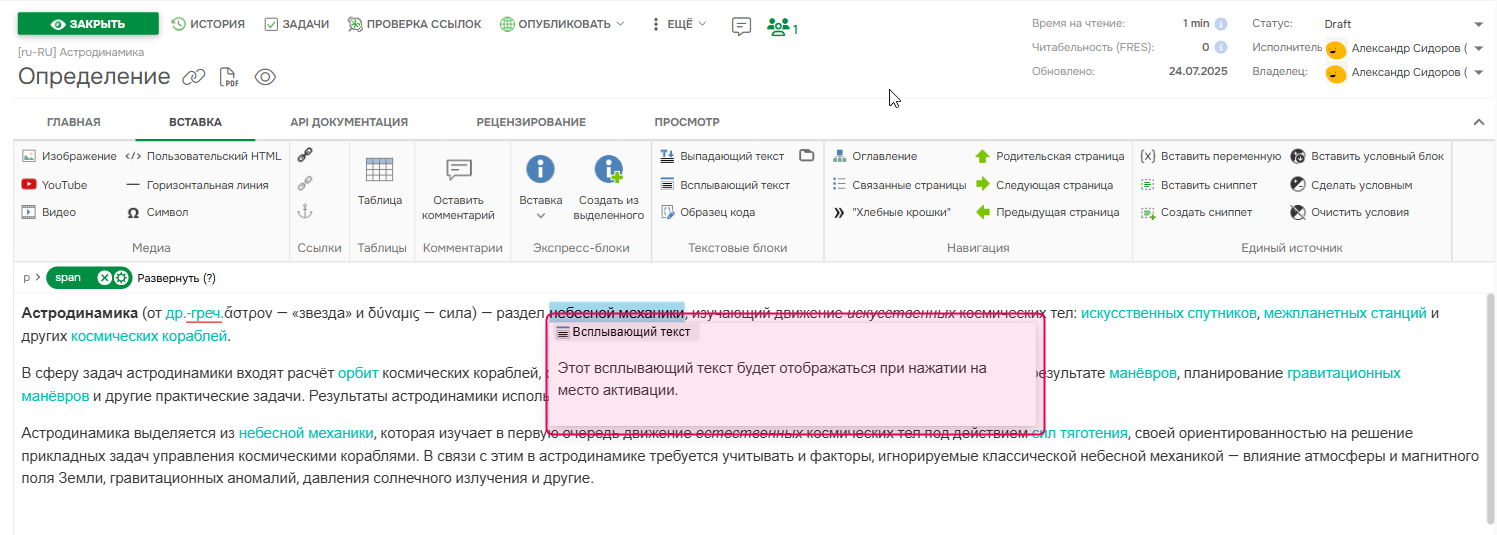Collapse the ribbon using the chevron
The height and width of the screenshot is (535, 1497).
[x=1479, y=122]
